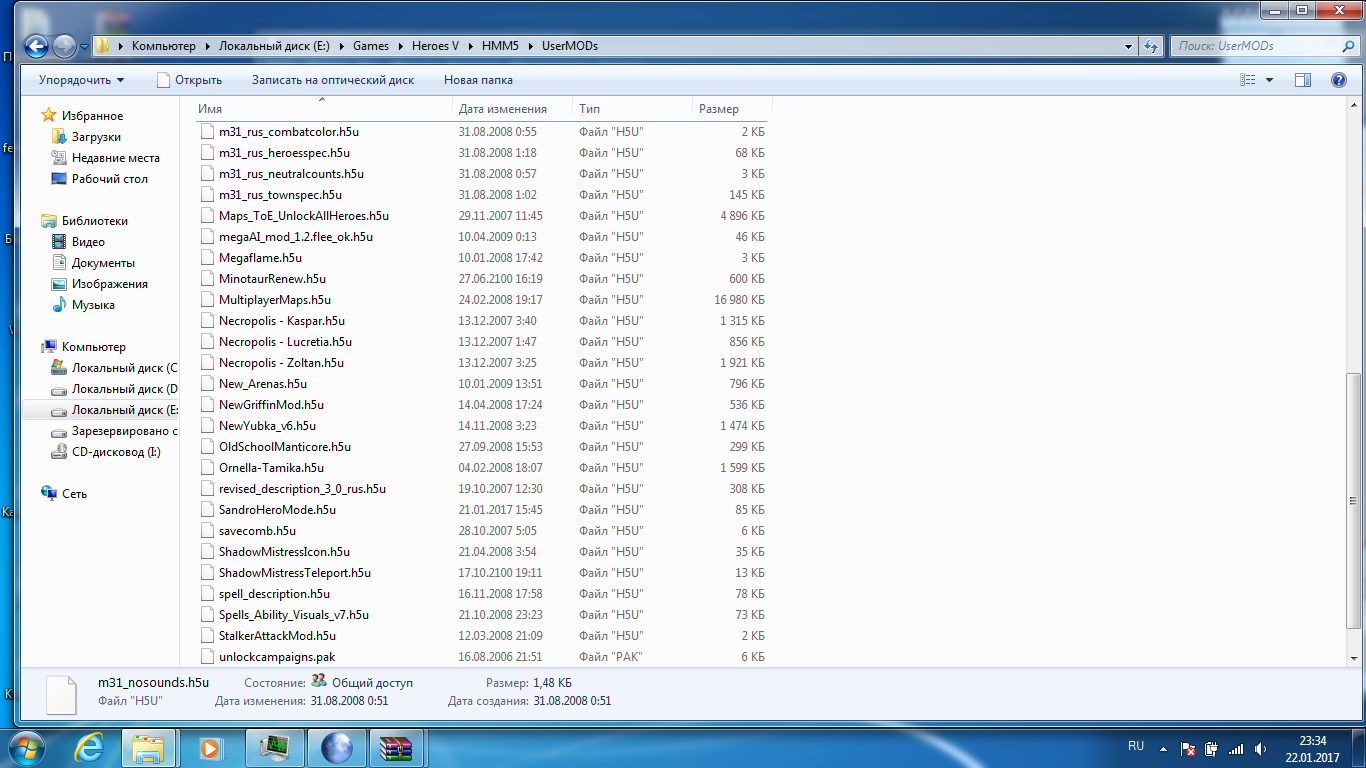
Task: Click the RU language indicator
Action: point(1136,746)
